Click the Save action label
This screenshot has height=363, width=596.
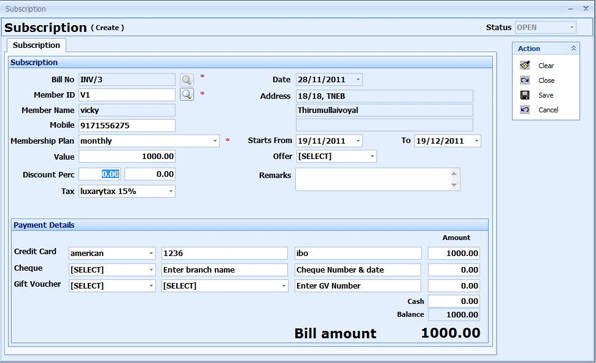[x=546, y=95]
